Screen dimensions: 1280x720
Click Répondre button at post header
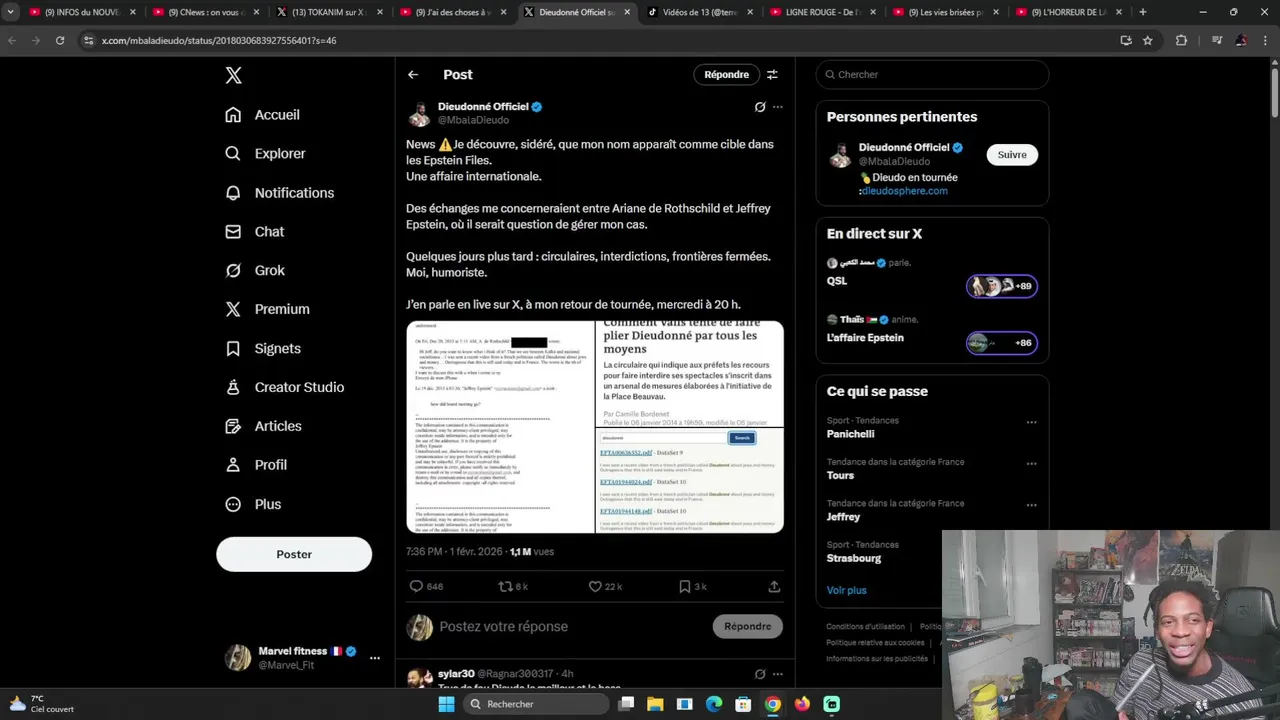coord(726,75)
